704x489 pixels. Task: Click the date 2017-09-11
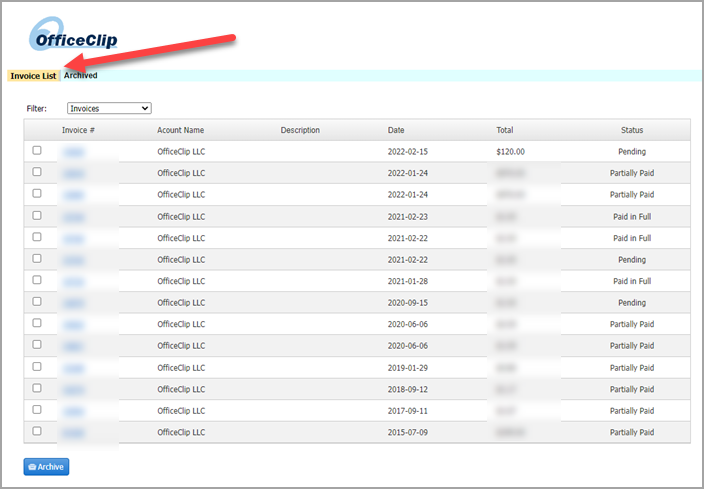[x=408, y=411]
